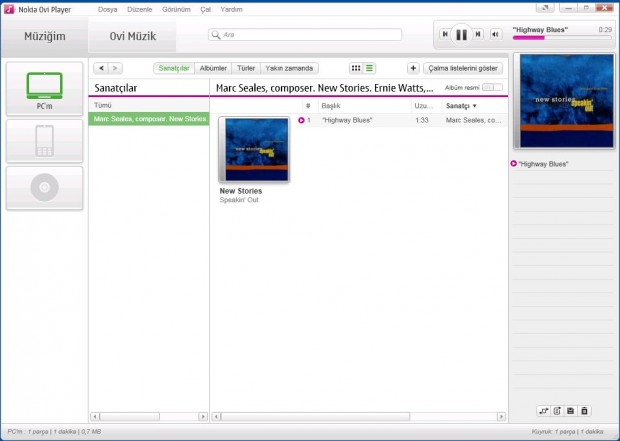Click the search magnifier icon
620x441 pixels.
point(216,35)
